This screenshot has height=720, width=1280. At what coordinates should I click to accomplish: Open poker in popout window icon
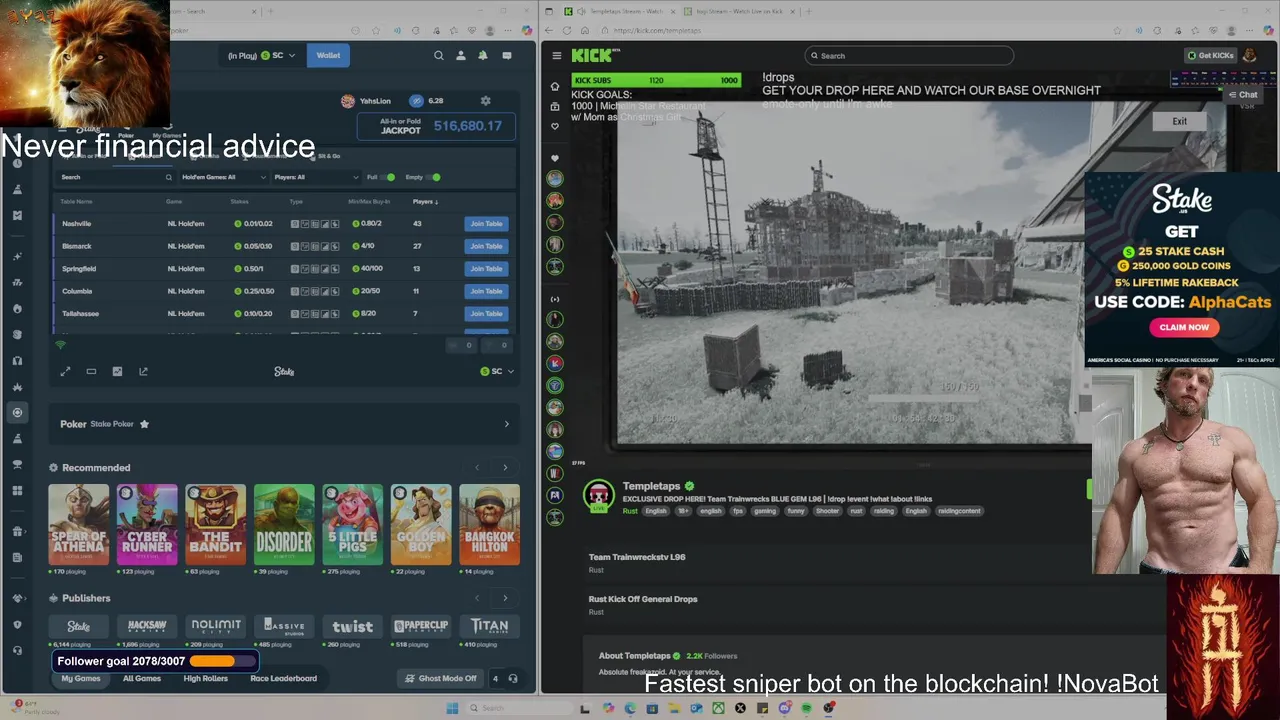(x=143, y=371)
